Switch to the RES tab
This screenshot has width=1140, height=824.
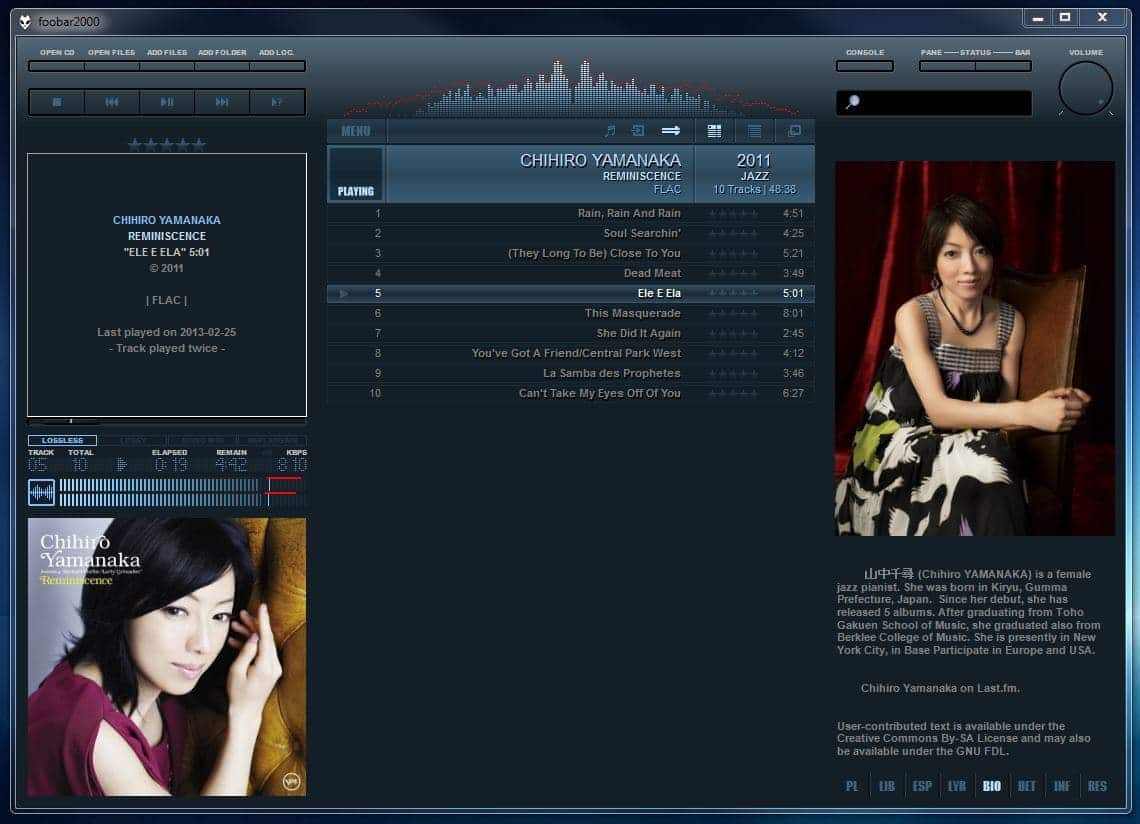click(x=1097, y=786)
